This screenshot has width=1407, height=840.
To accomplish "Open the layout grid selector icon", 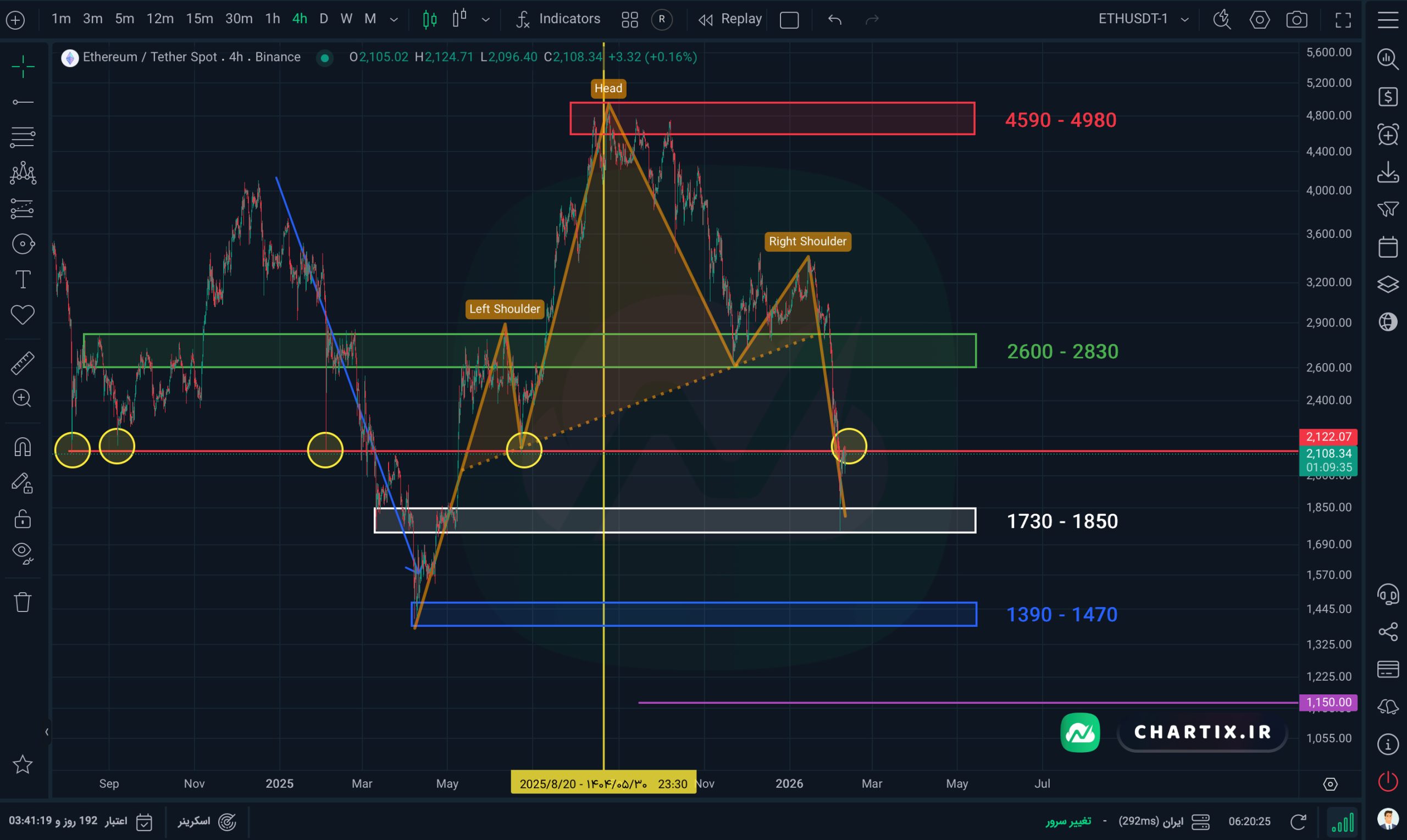I will [x=630, y=20].
